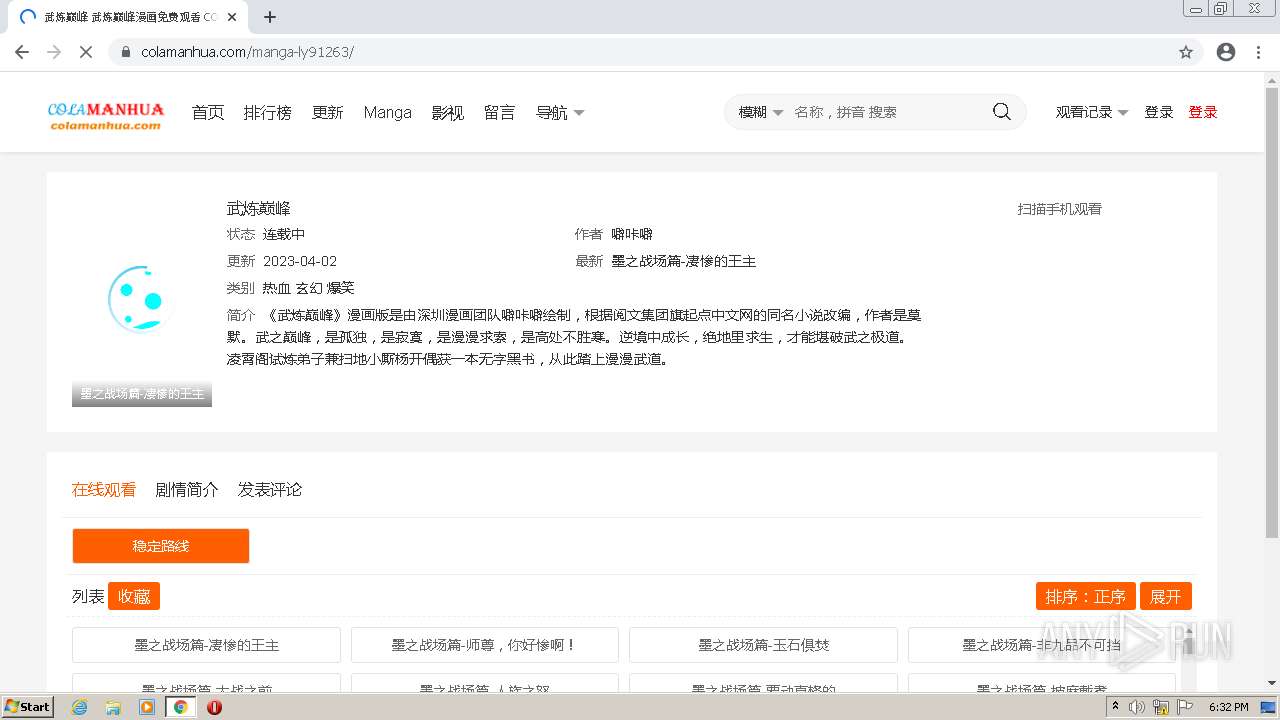Open the Windows Start button
The width and height of the screenshot is (1280, 720).
(27, 707)
